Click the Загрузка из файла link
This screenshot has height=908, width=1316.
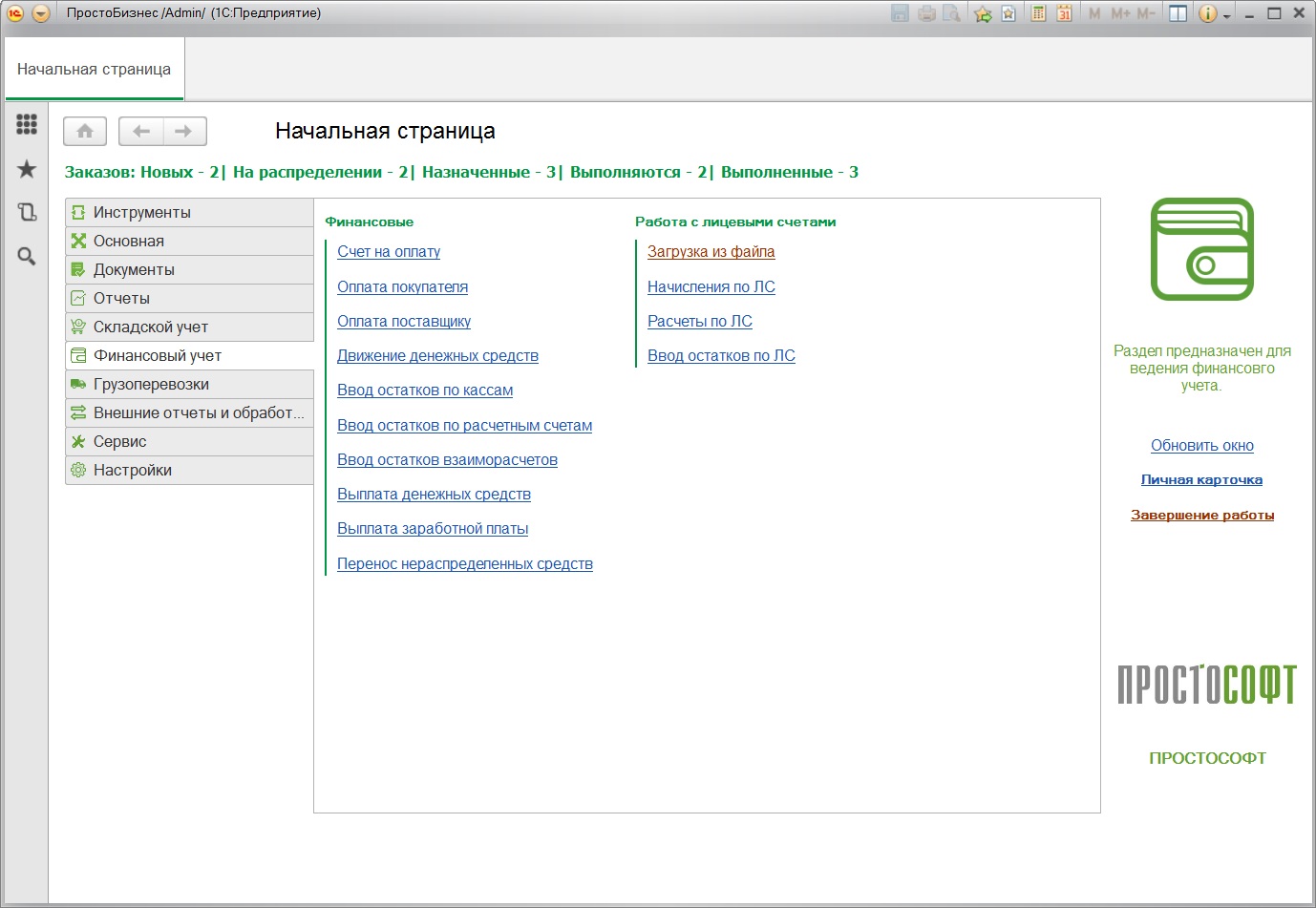711,252
